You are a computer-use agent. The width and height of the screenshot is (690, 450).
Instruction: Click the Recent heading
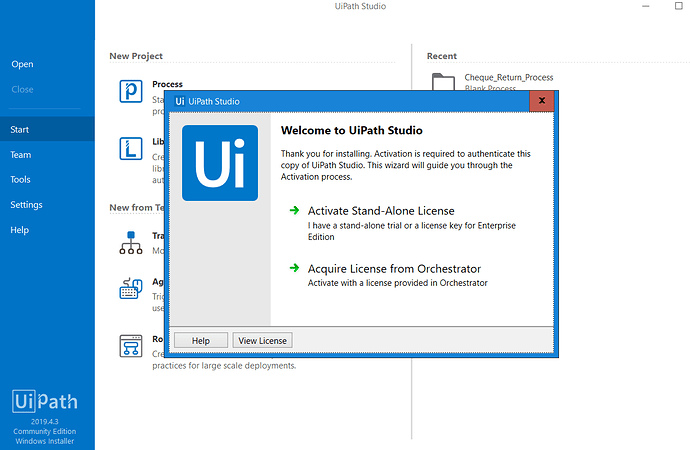click(442, 56)
